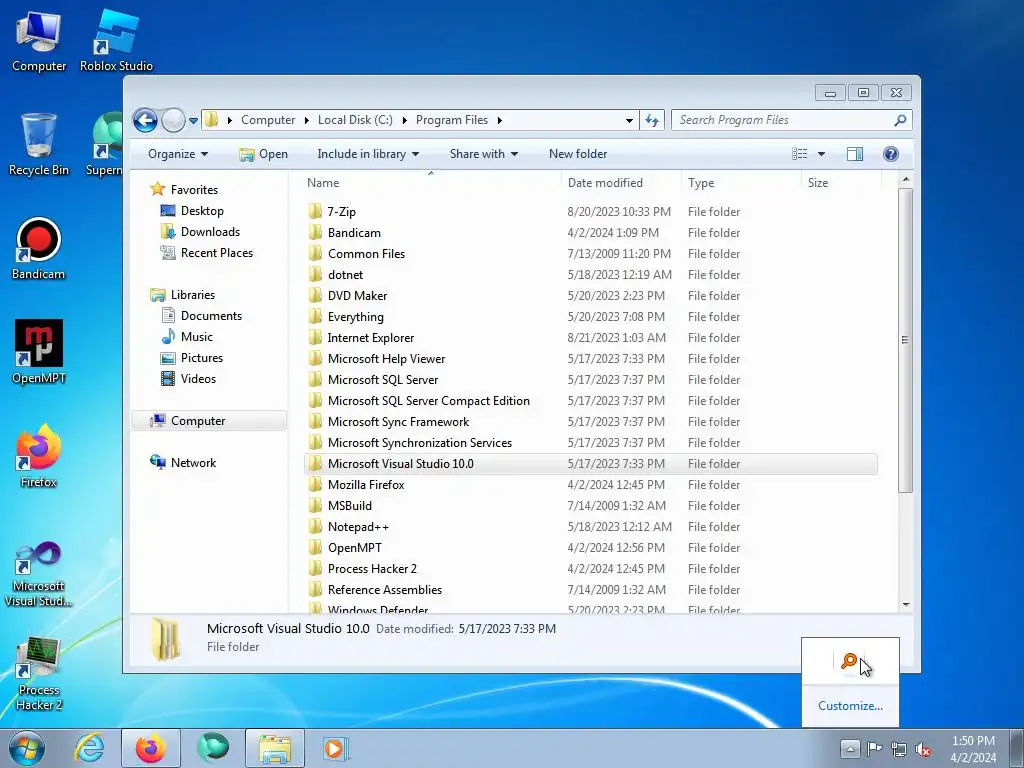This screenshot has width=1024, height=768.
Task: Sort by the Date modified column header
Action: point(620,183)
